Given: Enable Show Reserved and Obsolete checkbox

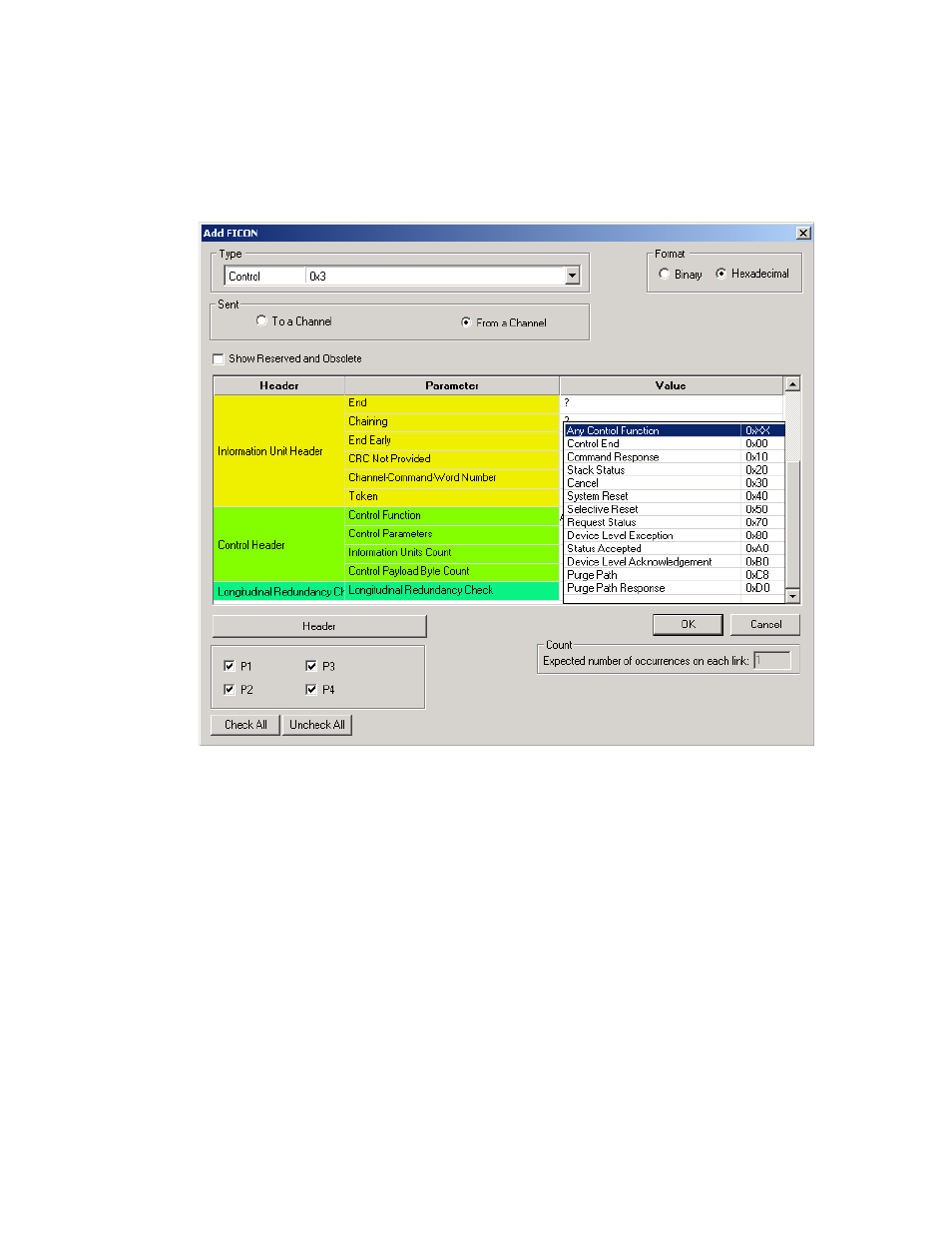Looking at the screenshot, I should click(219, 358).
